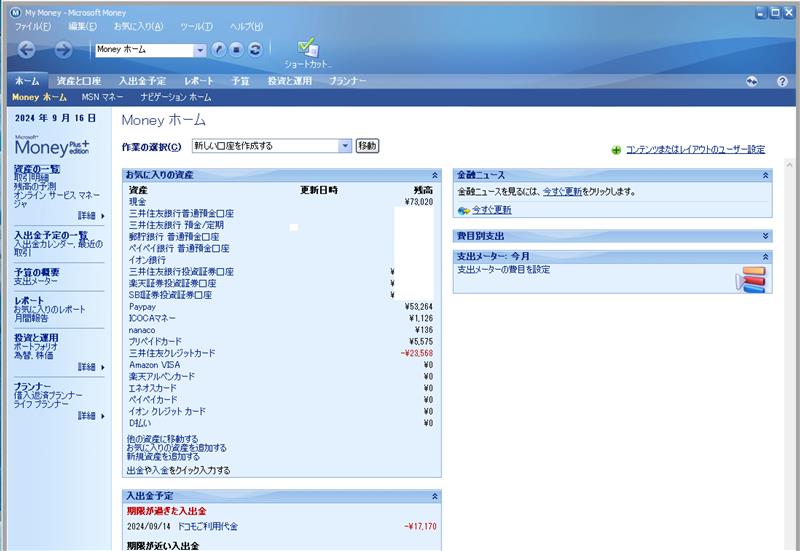Switch to the 資産と口座 tab
Viewport: 800px width, 551px height.
point(79,81)
